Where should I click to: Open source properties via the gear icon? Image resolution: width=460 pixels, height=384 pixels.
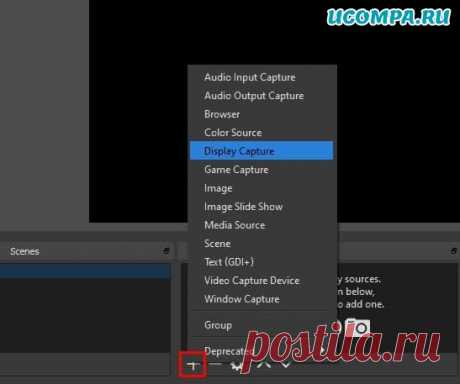(237, 366)
